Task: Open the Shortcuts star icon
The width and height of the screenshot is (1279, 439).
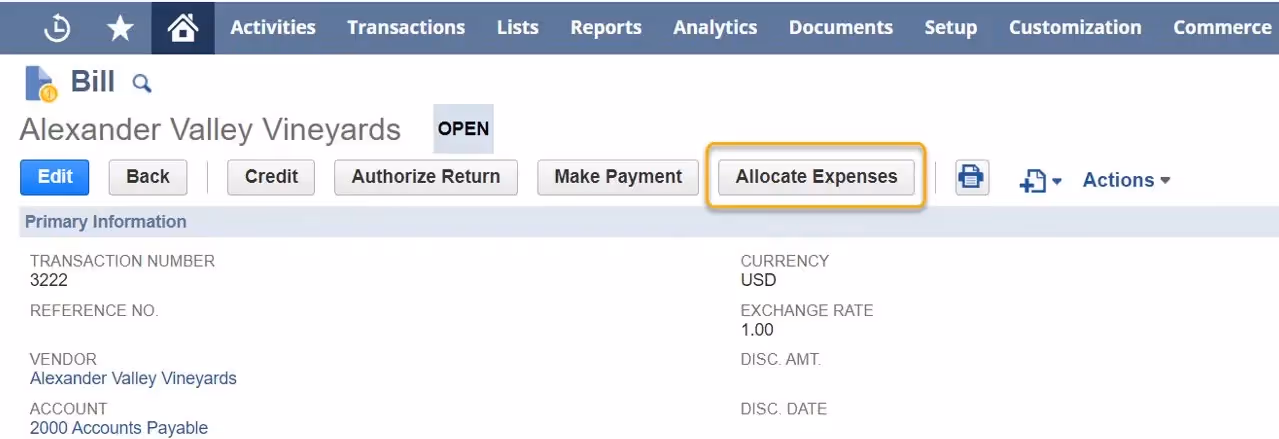Action: coord(120,28)
